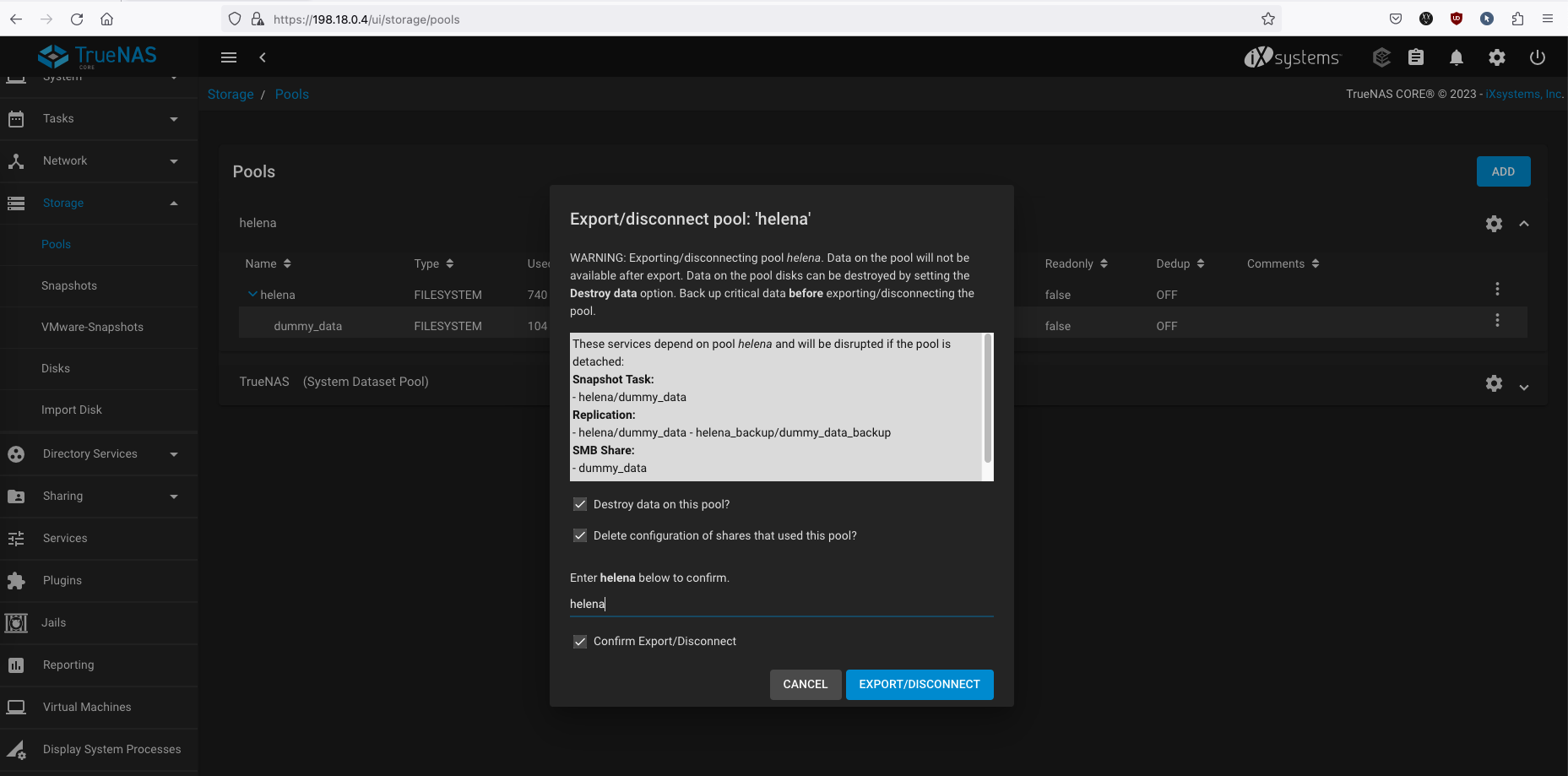Open the task manager clipboard icon
1568x776 pixels.
(1416, 57)
